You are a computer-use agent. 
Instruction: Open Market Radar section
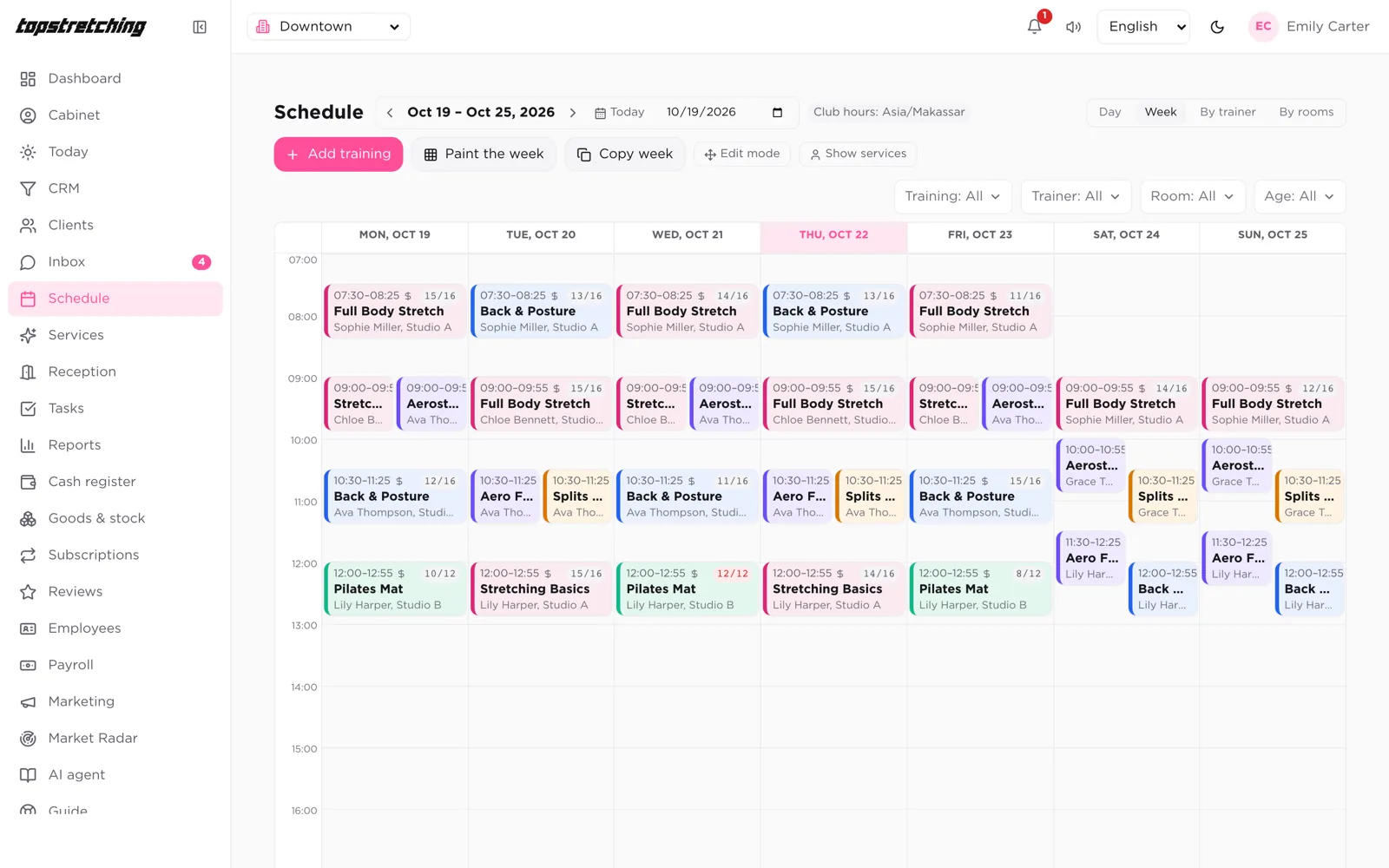pos(115,738)
